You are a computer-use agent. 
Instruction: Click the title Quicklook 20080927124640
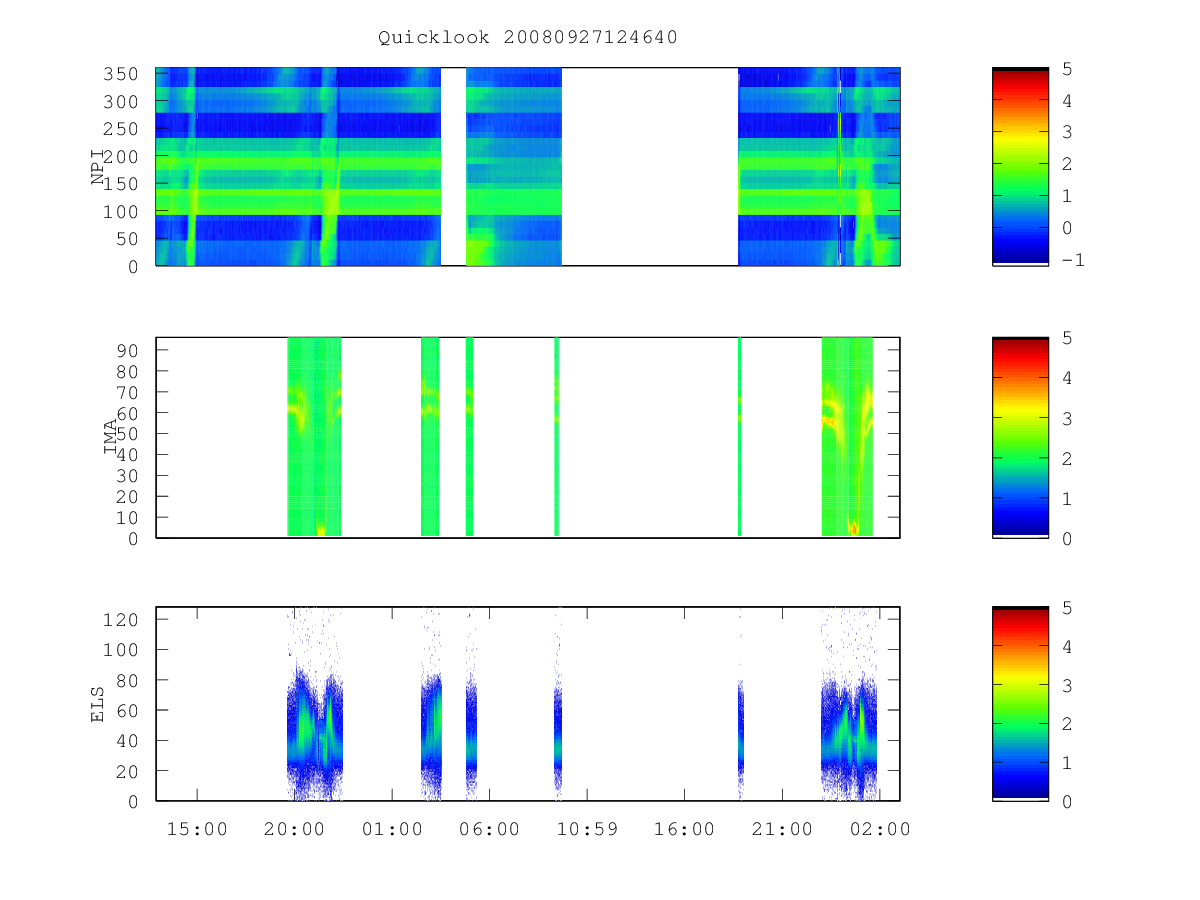[528, 38]
